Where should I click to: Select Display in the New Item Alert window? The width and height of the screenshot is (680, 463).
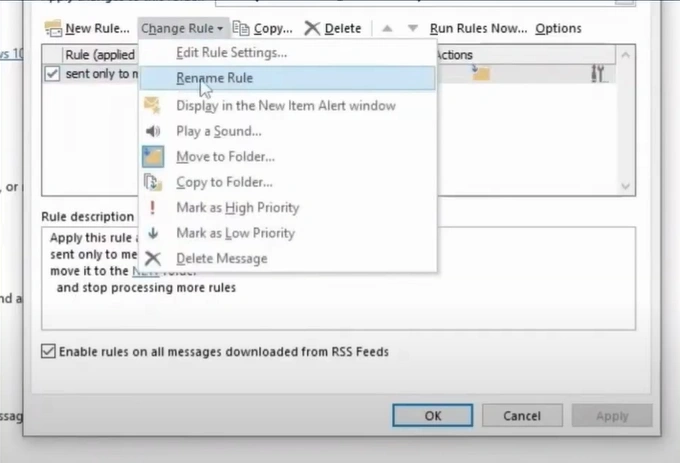point(286,106)
